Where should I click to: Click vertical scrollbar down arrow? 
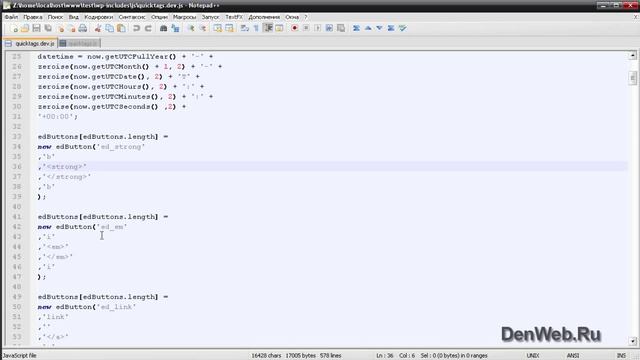pyautogui.click(x=633, y=341)
